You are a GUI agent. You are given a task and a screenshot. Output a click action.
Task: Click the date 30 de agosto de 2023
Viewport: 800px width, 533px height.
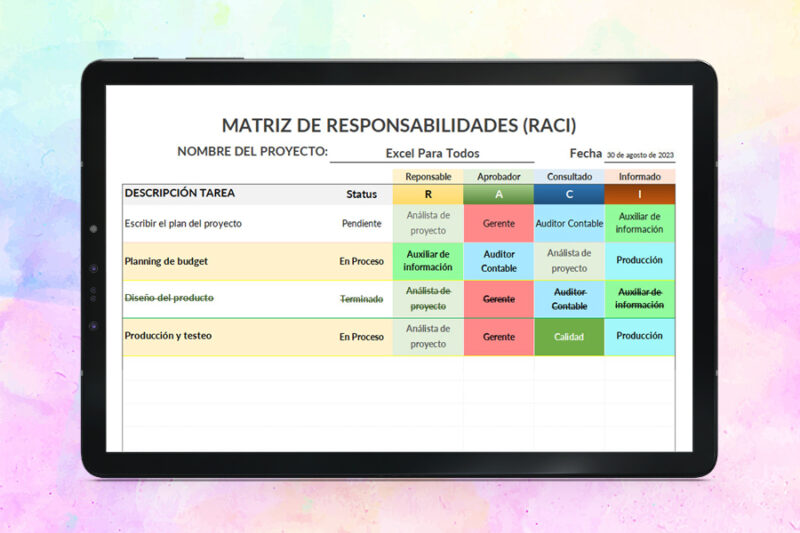[640, 155]
